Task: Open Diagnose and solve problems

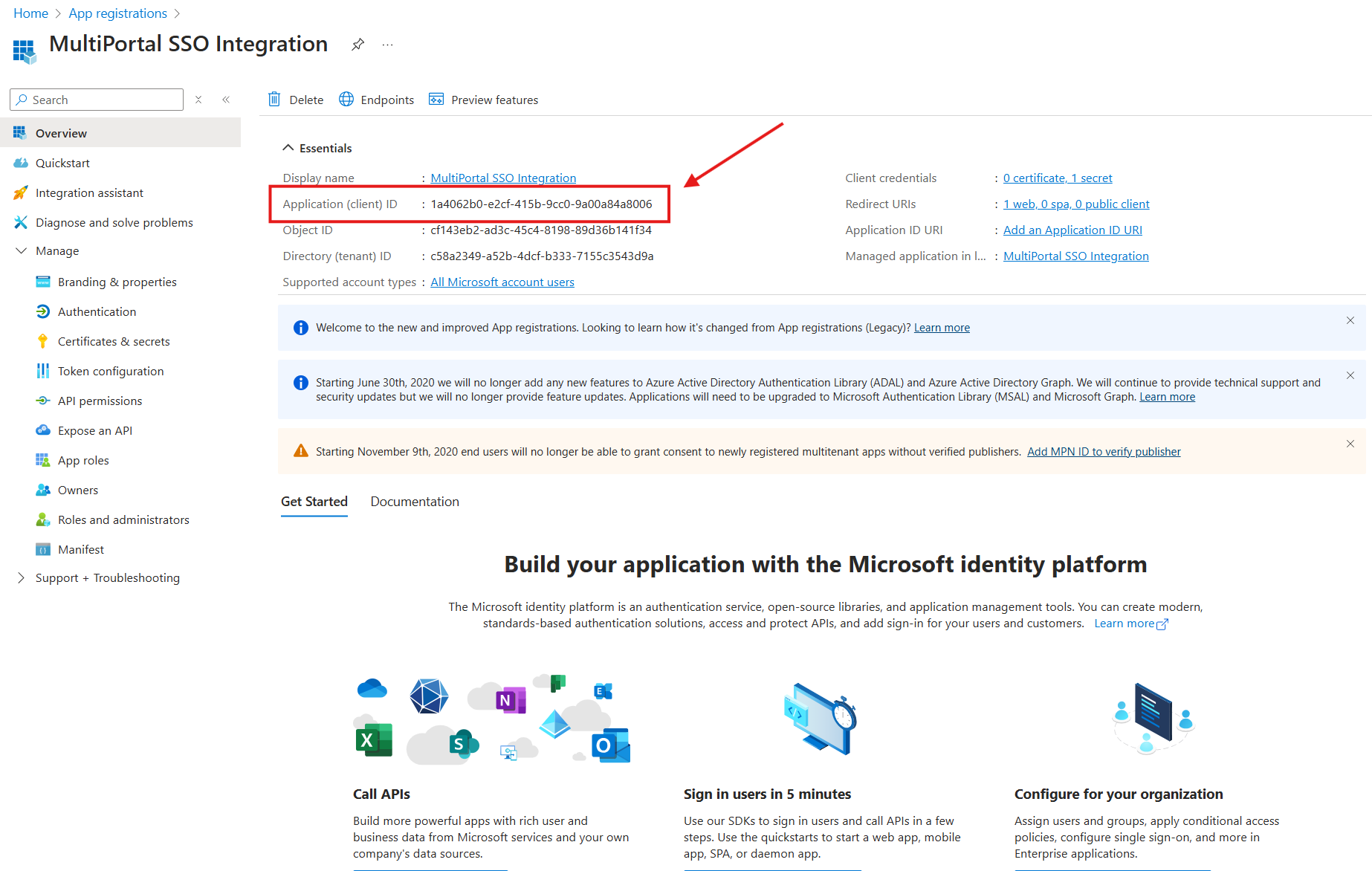Action: (x=114, y=222)
